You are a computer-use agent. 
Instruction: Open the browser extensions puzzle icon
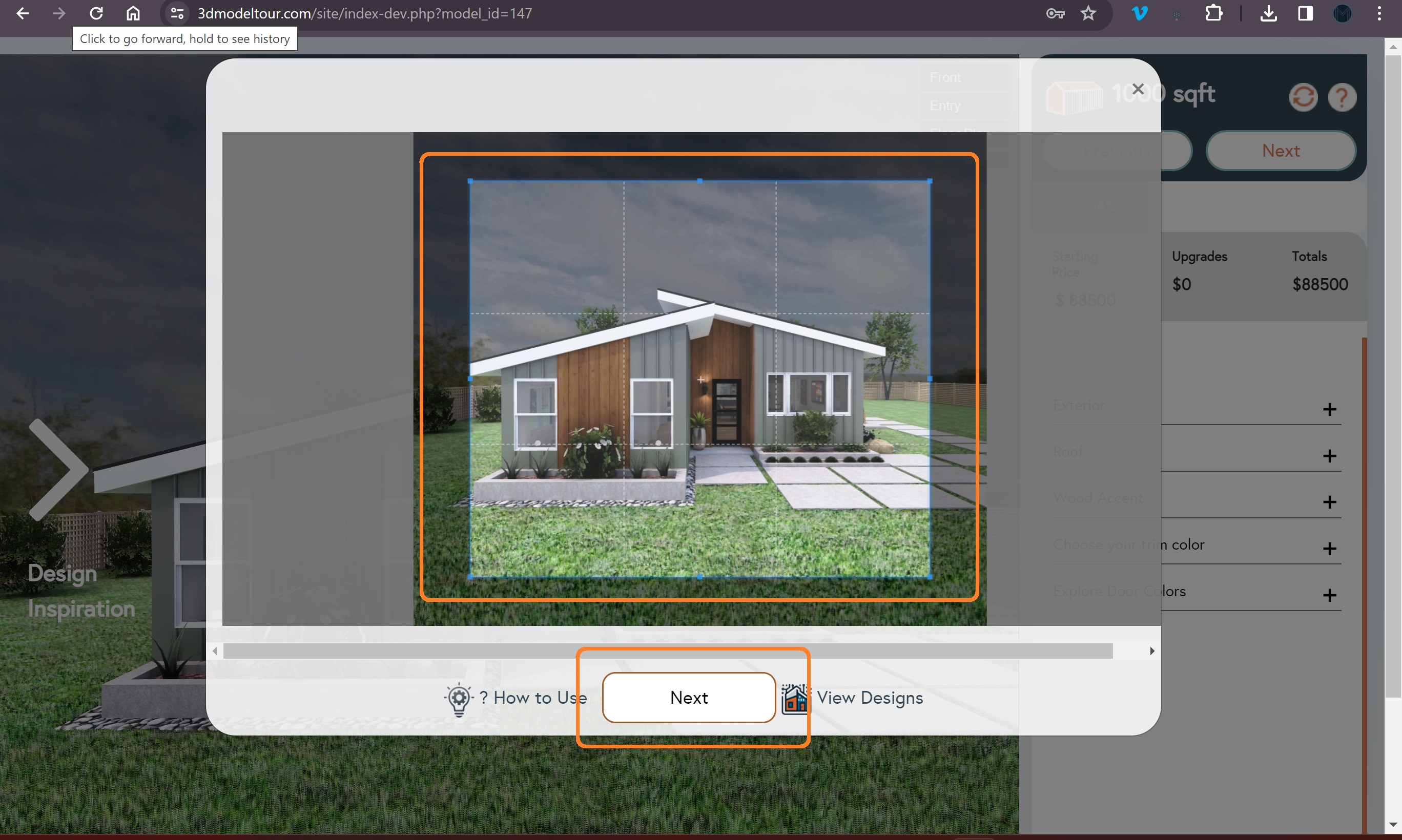coord(1213,14)
